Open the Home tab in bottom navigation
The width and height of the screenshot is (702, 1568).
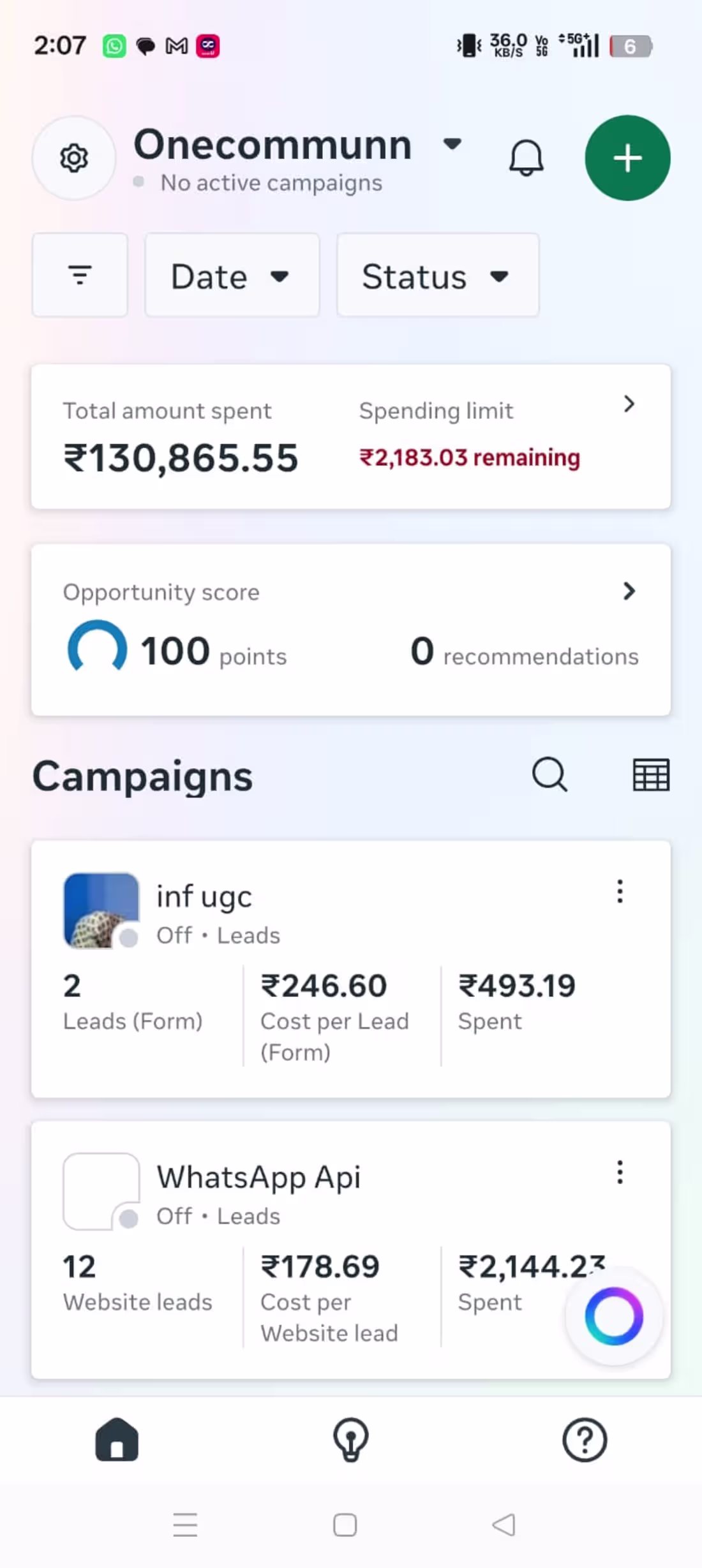(x=117, y=1440)
